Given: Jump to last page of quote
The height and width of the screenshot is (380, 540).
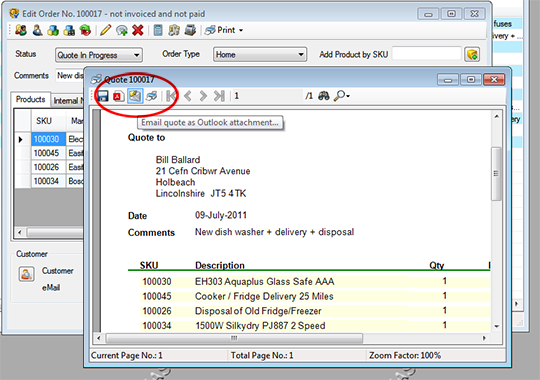Looking at the screenshot, I should click(x=219, y=96).
